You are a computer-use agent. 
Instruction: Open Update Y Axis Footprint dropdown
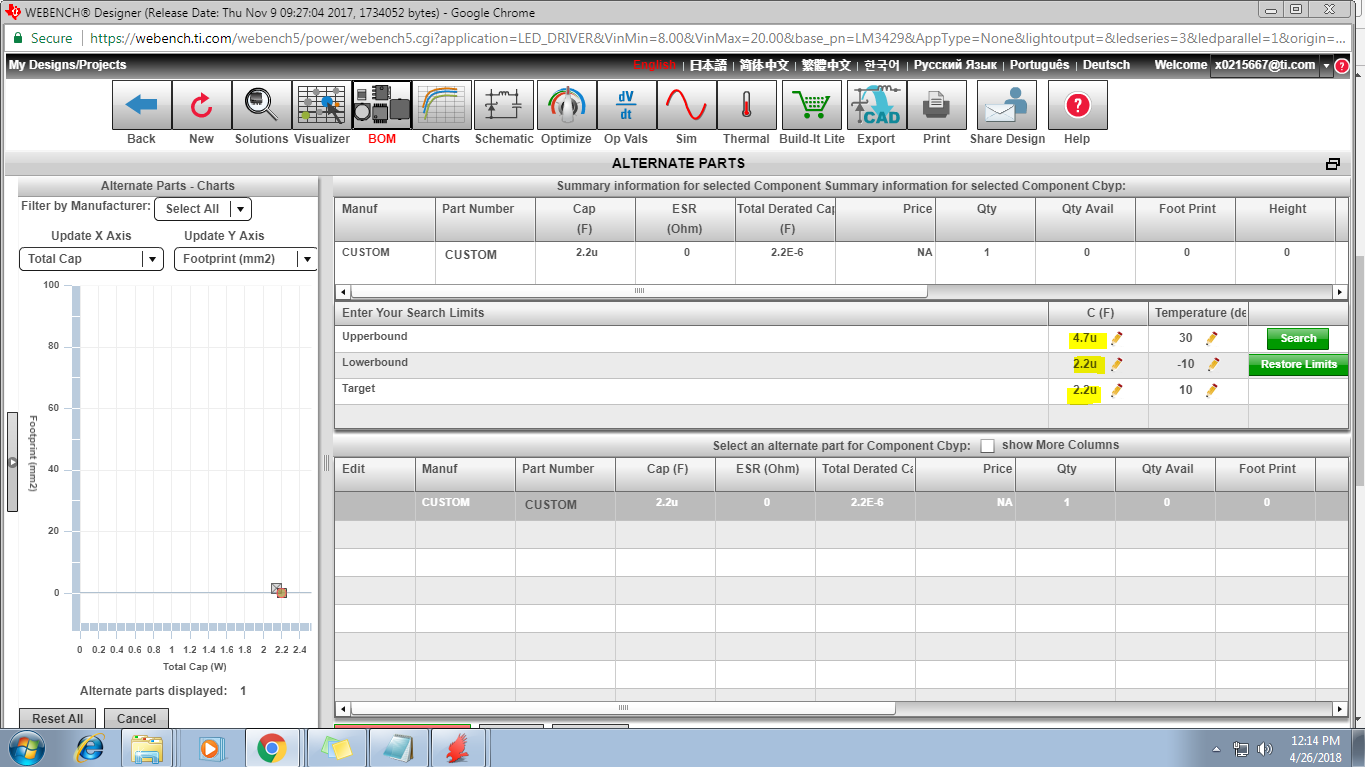245,259
